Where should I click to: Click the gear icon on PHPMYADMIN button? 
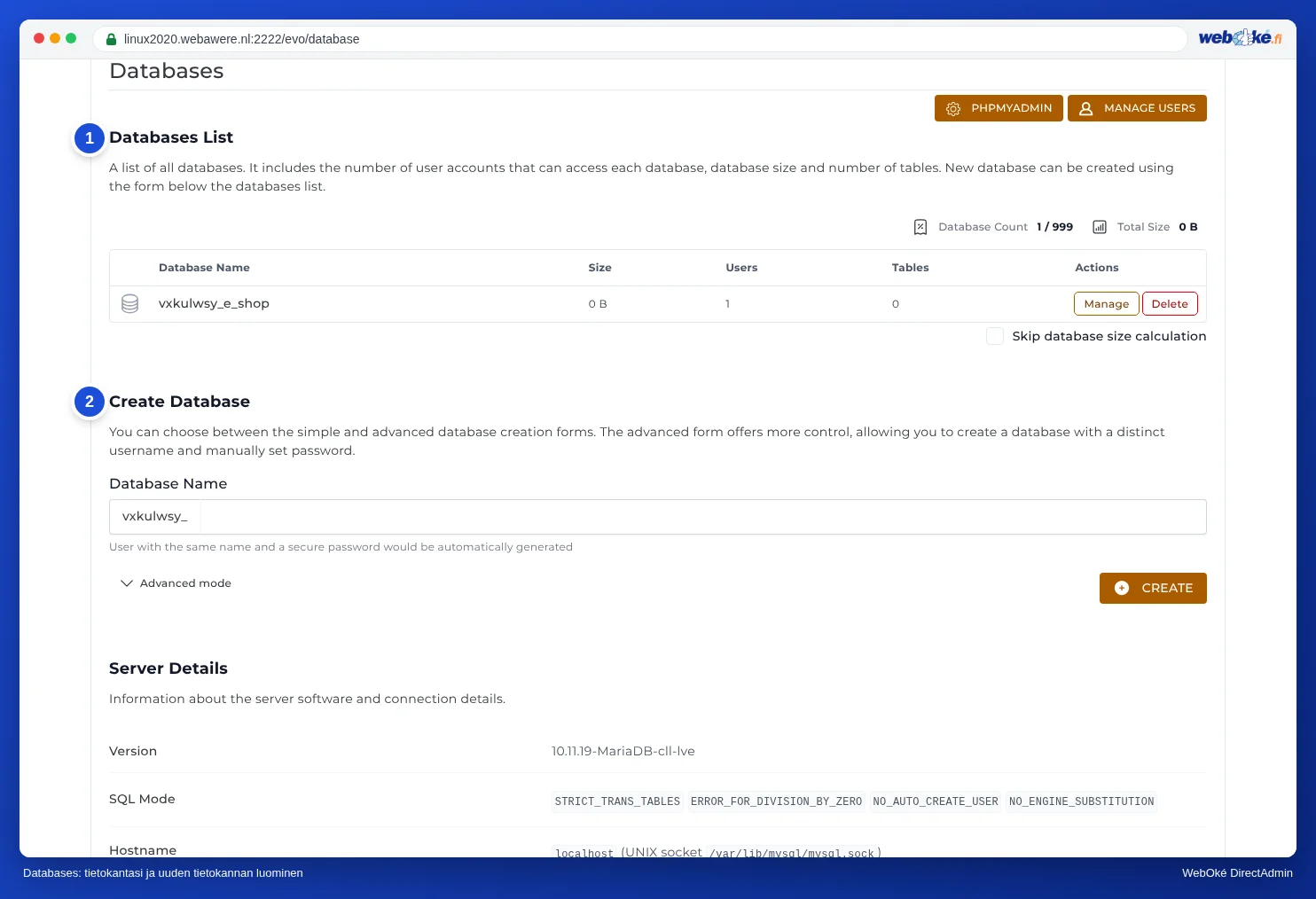(x=953, y=108)
